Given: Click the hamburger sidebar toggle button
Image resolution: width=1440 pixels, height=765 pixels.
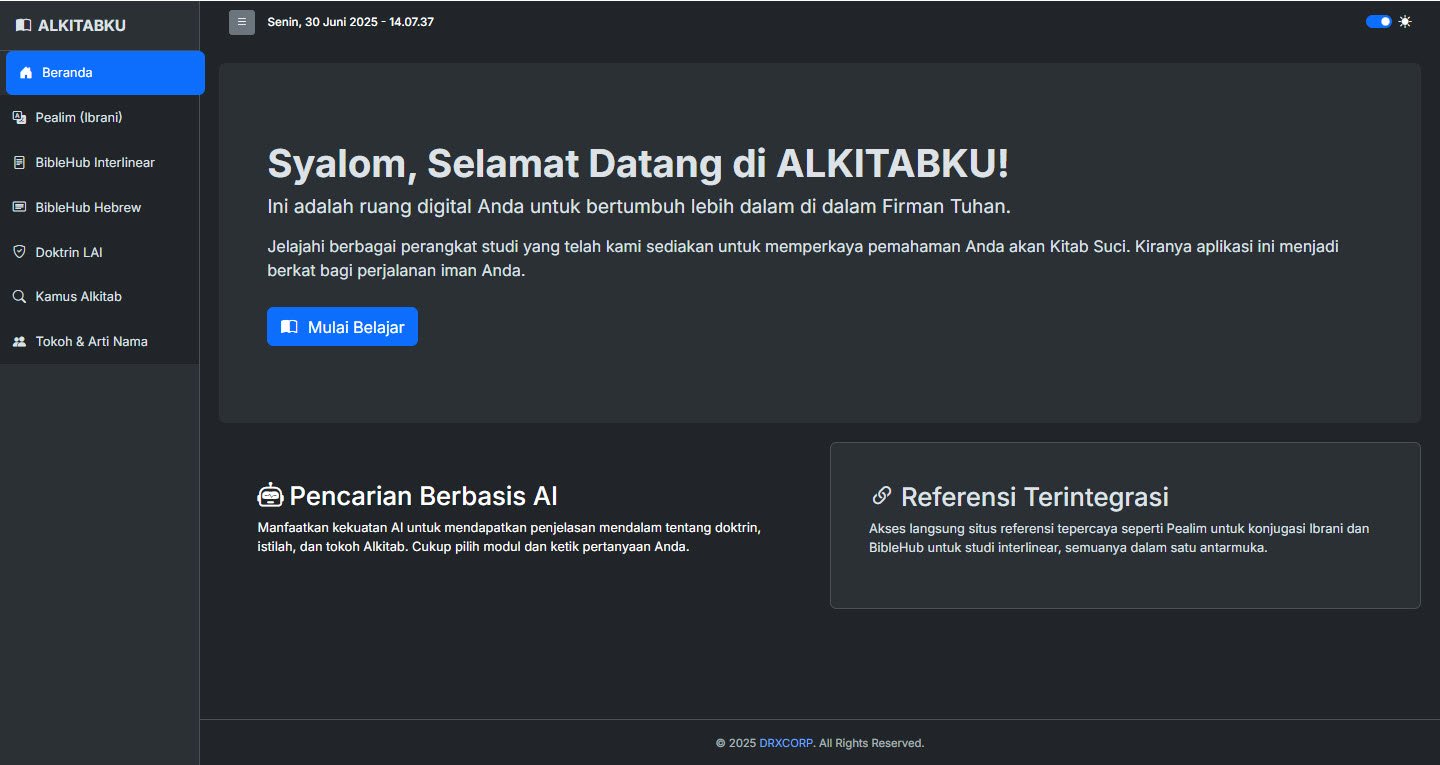Looking at the screenshot, I should click(x=242, y=22).
